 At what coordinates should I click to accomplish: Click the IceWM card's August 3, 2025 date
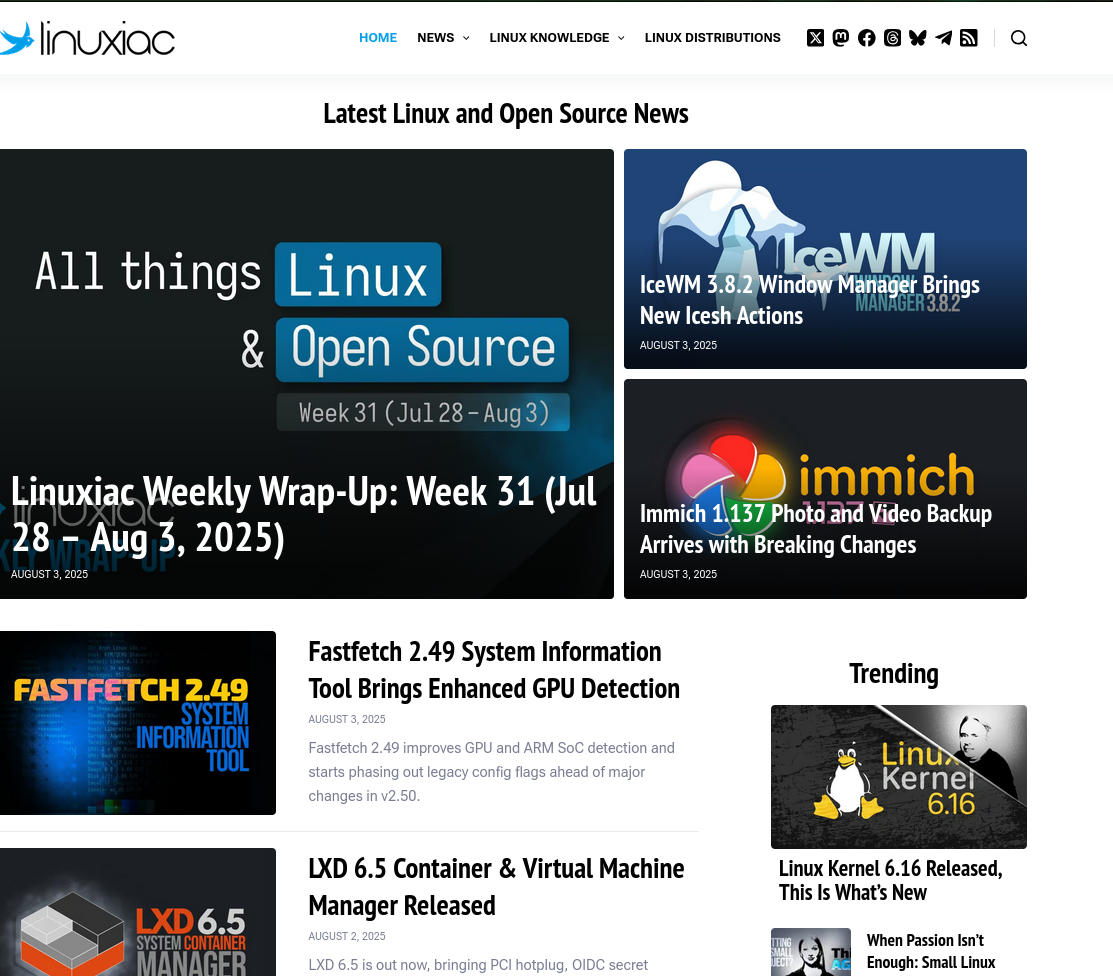pos(678,345)
